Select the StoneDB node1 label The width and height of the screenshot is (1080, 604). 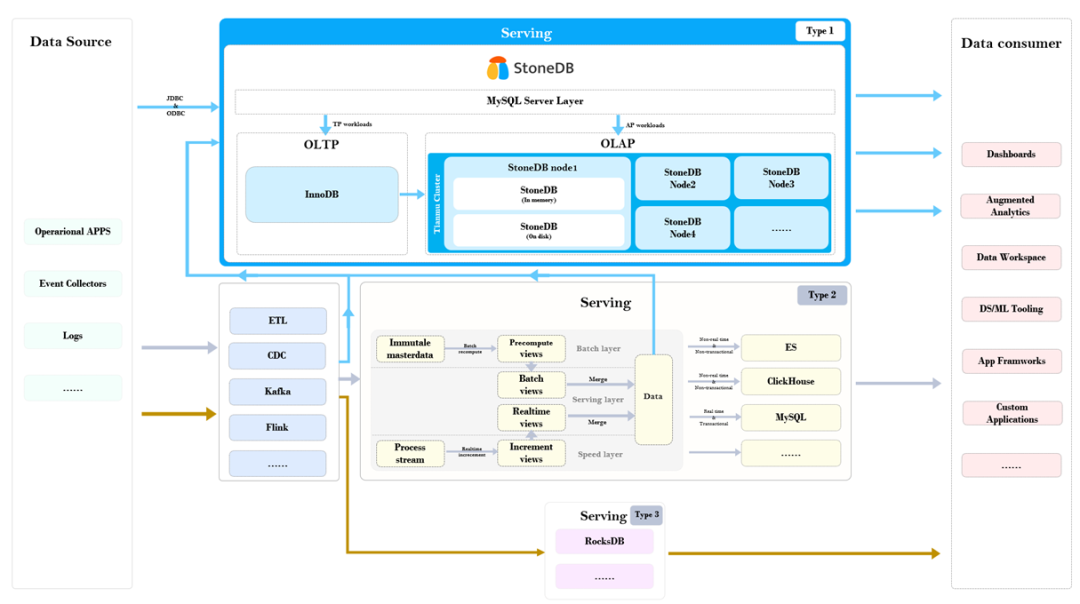[x=542, y=167]
